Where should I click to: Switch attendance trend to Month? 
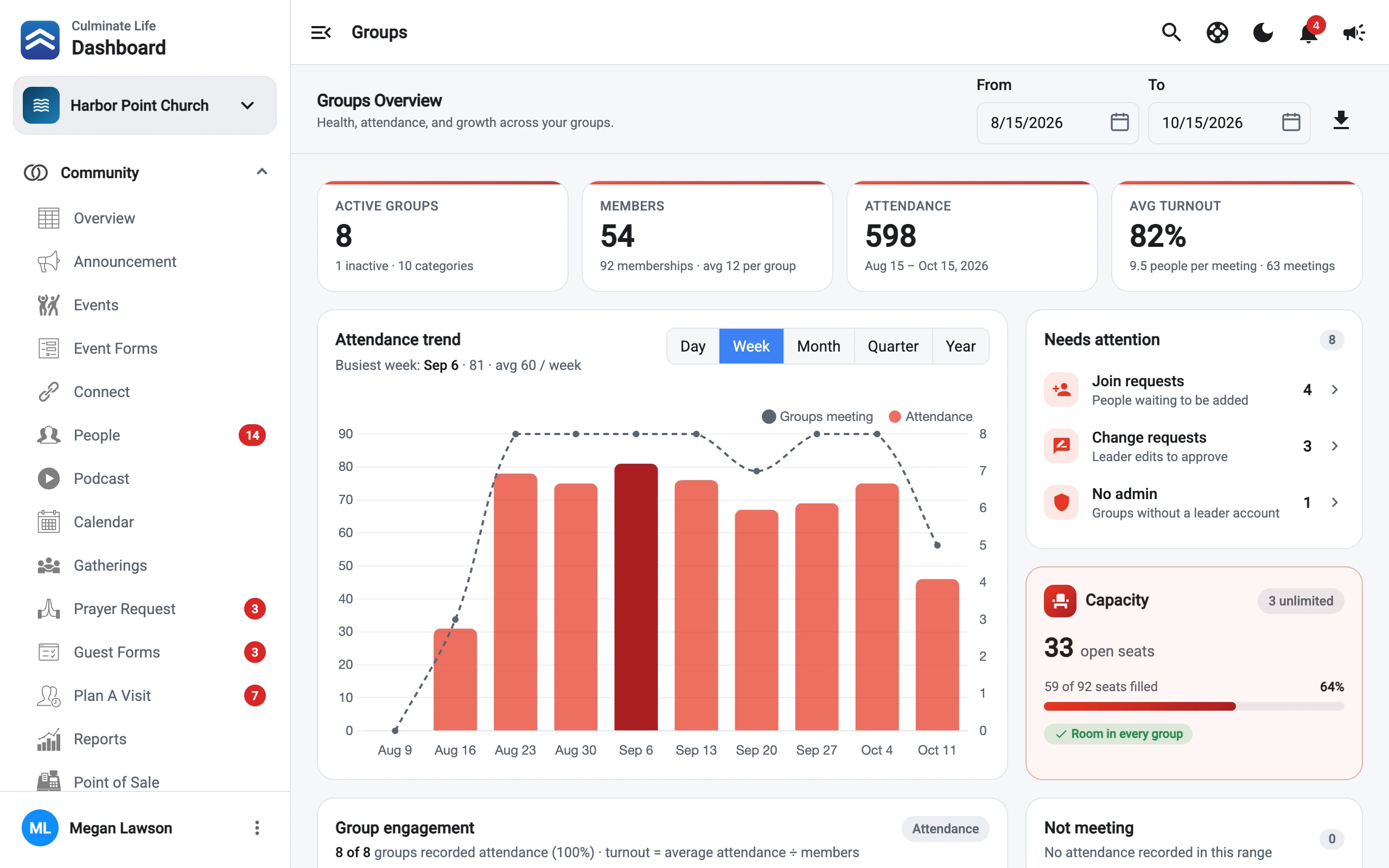click(818, 346)
